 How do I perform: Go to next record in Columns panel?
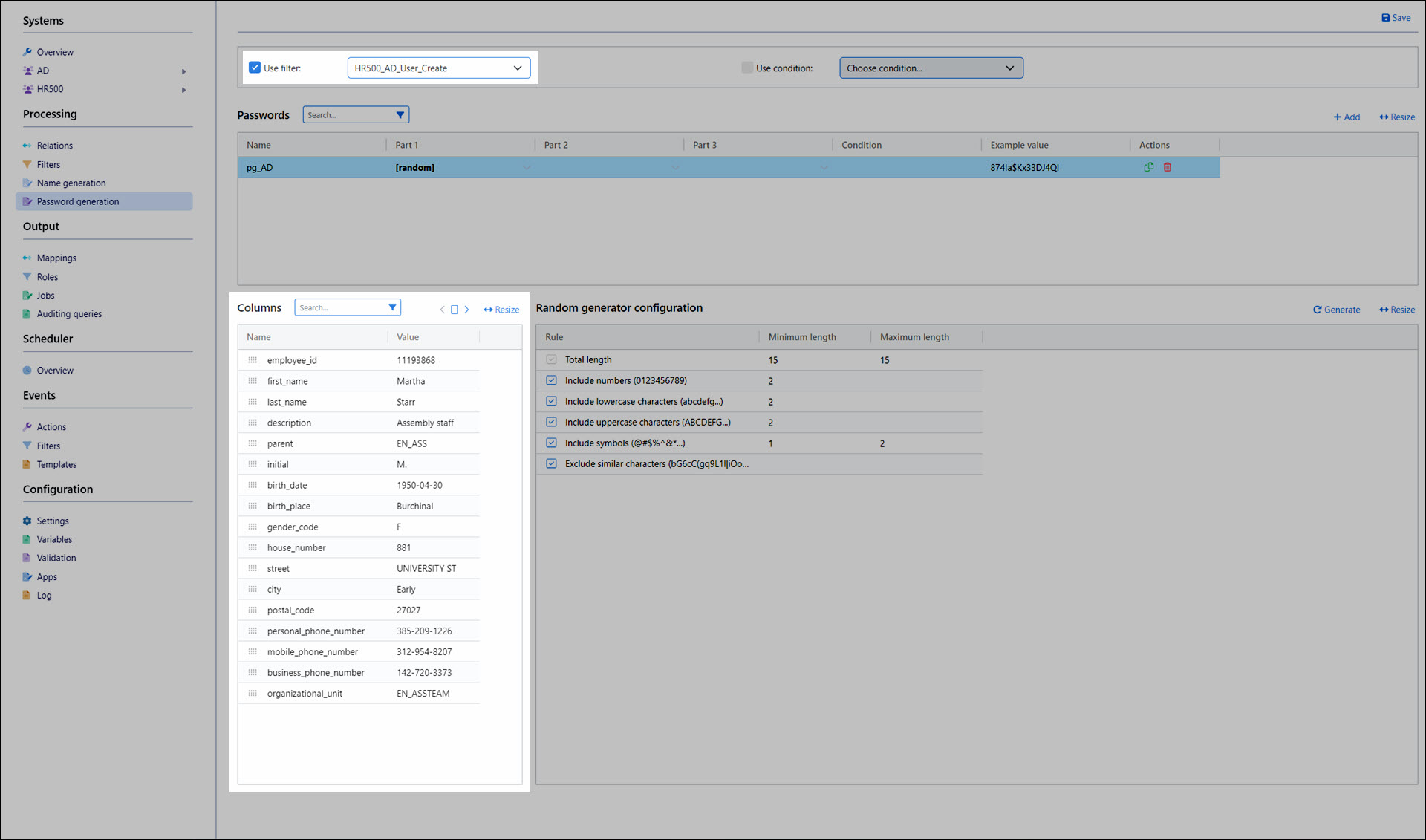467,310
